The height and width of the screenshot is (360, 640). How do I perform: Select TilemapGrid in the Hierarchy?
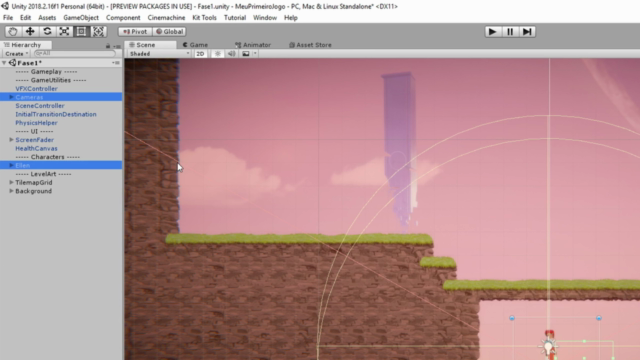click(33, 182)
